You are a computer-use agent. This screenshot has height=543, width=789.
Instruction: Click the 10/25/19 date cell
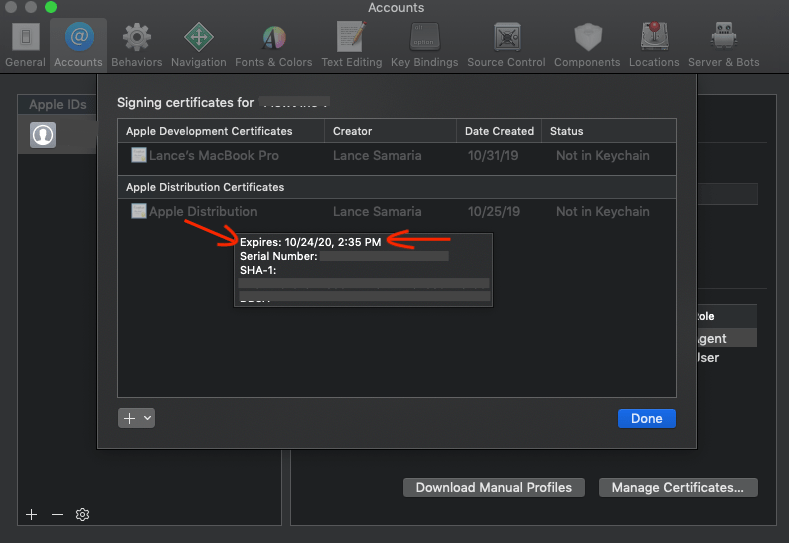tap(494, 211)
